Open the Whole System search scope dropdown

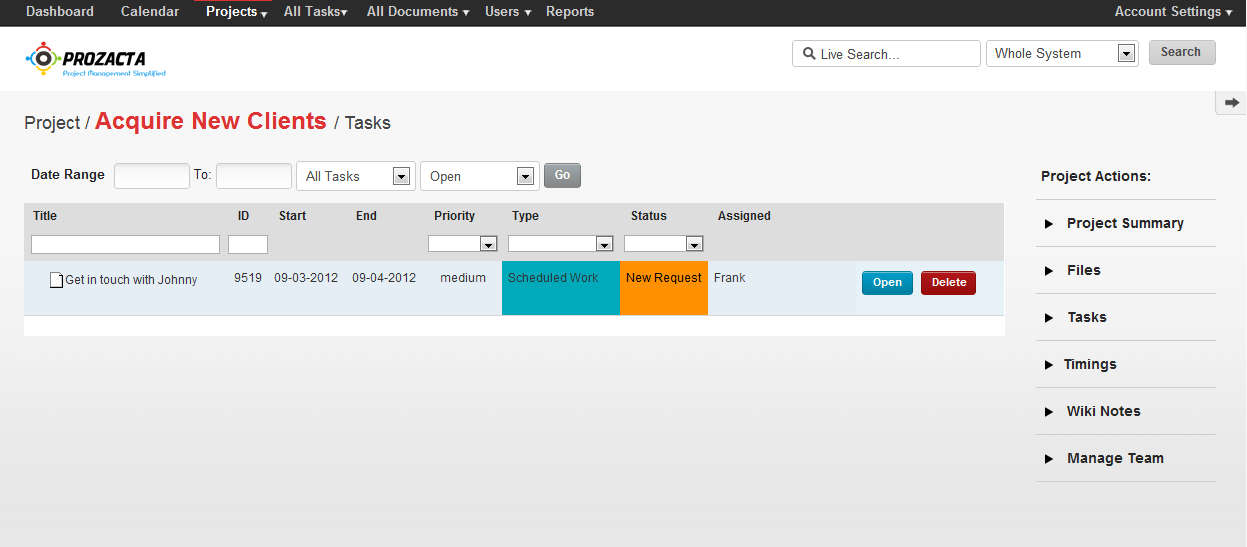point(1126,54)
